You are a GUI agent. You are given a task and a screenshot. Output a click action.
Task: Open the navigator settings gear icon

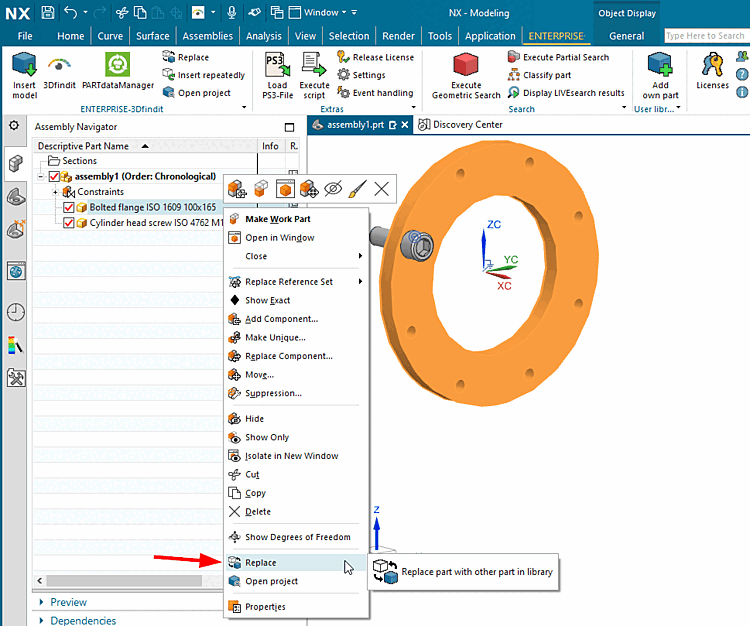tap(14, 125)
